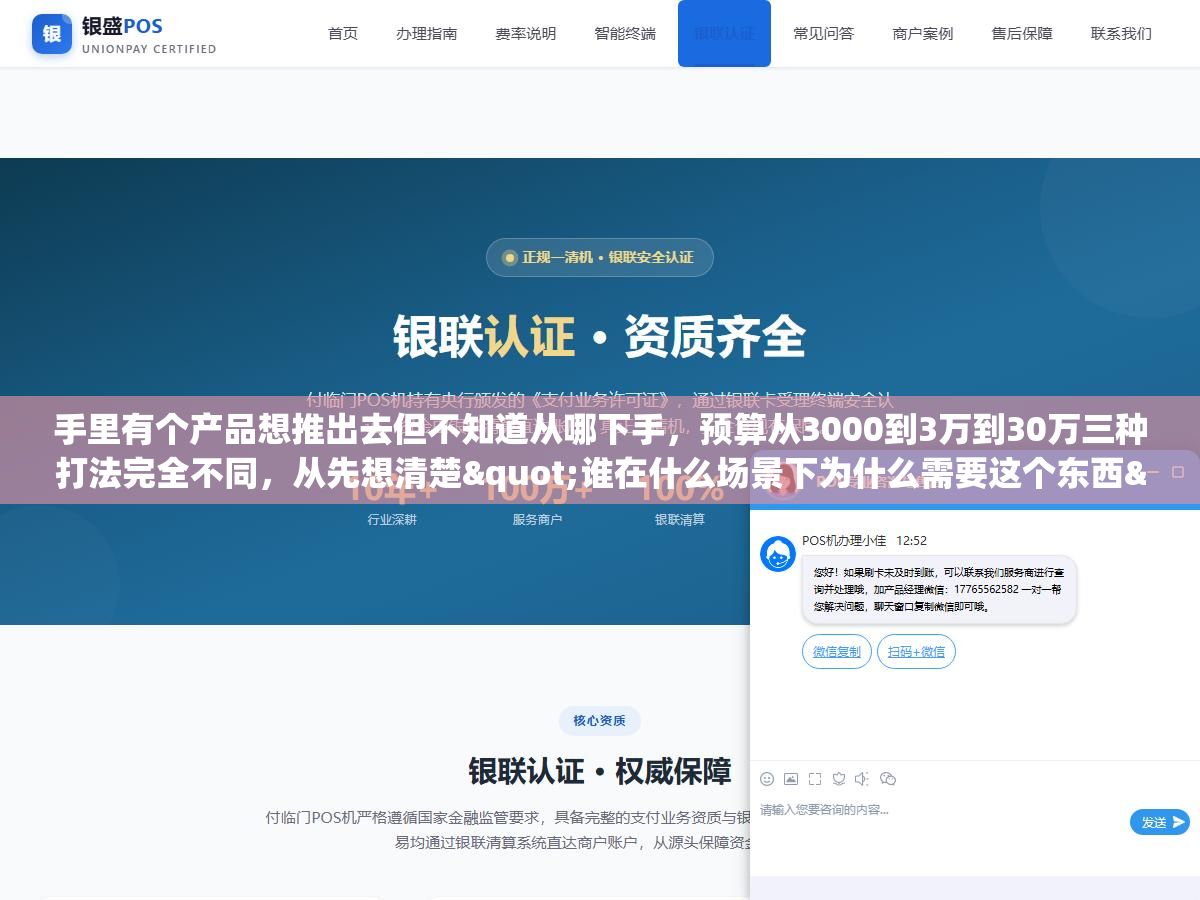
Task: Click the 核心资质 pill label
Action: point(600,720)
